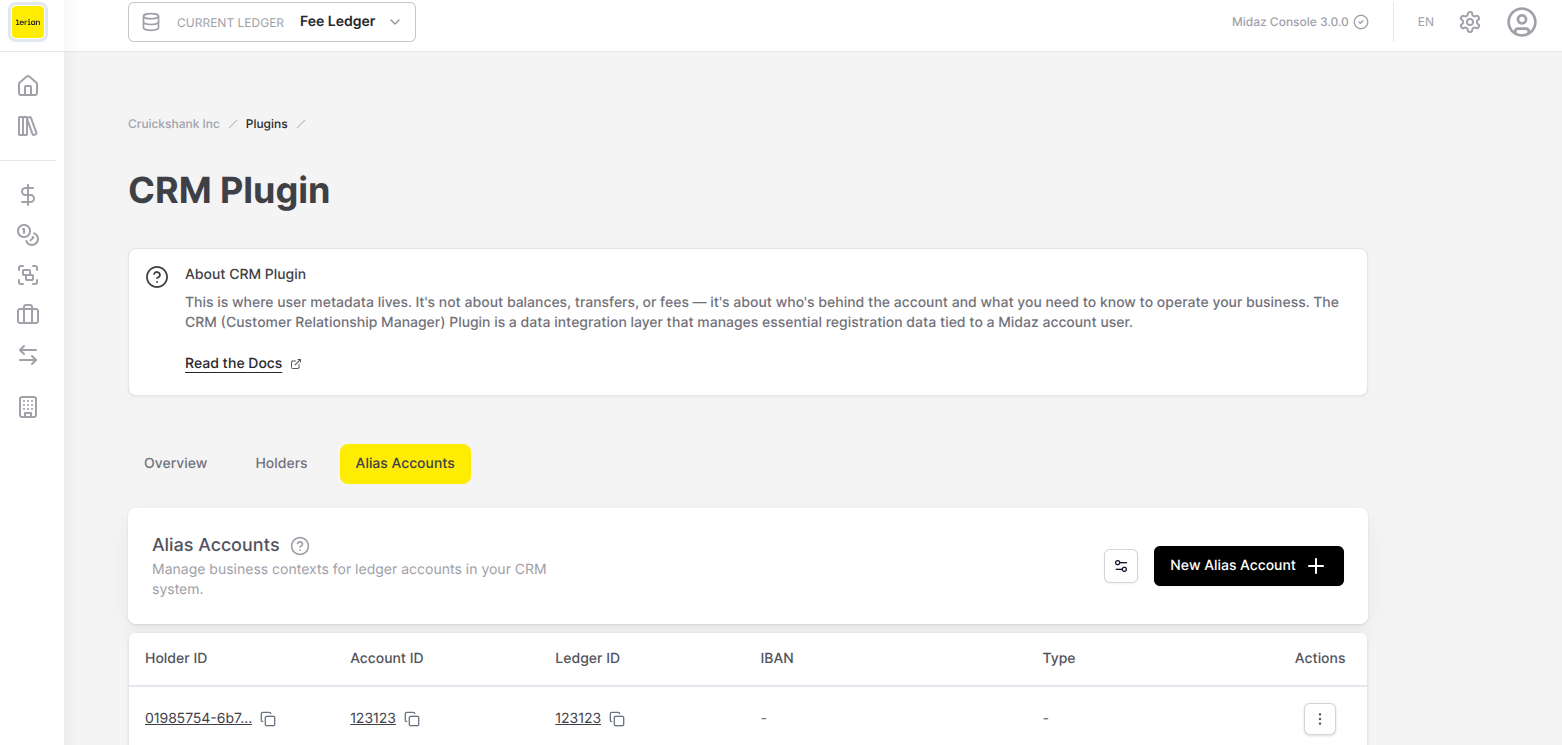1562x745 pixels.
Task: Open the 123123 link under Account ID
Action: 373,719
